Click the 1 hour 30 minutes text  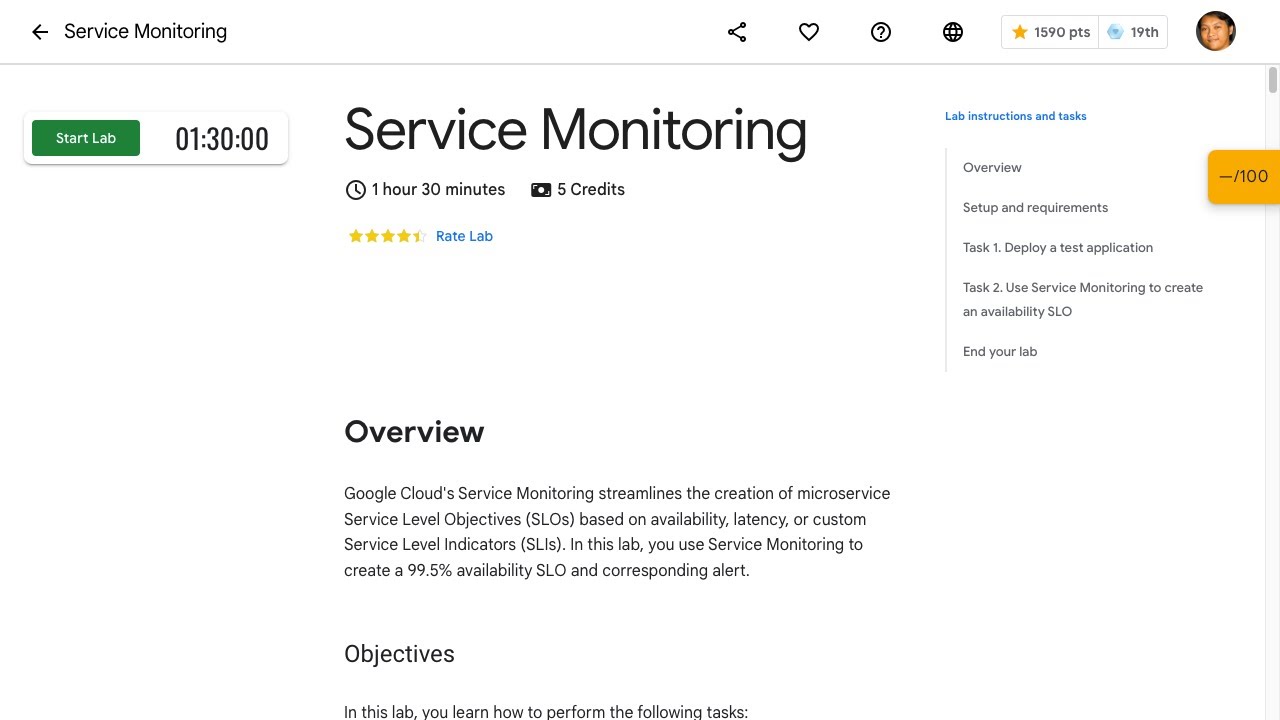438,189
